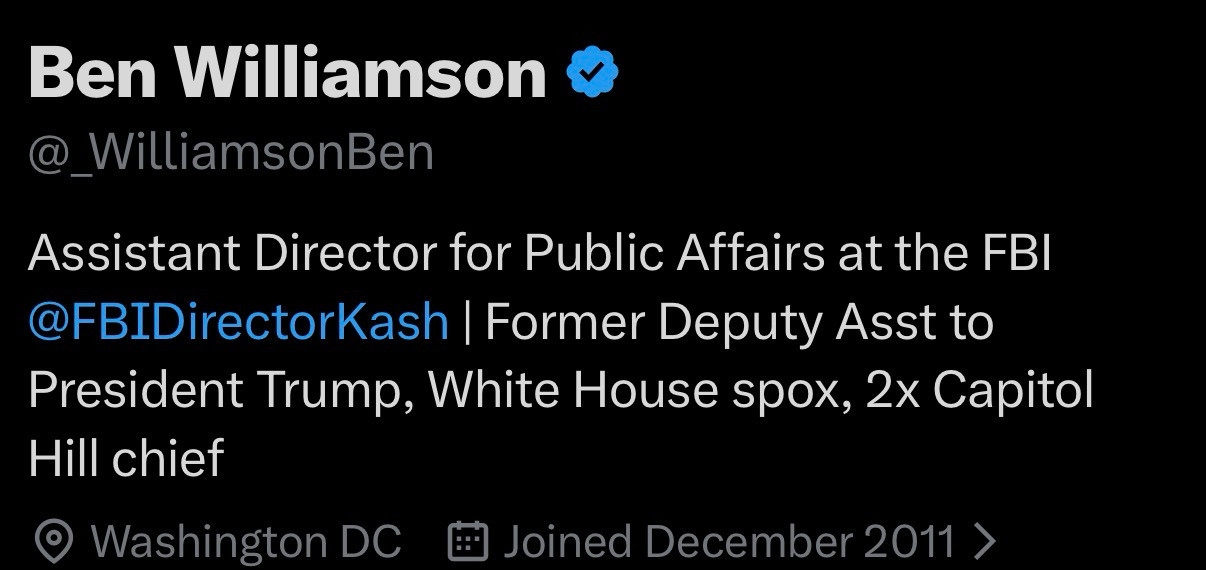Viewport: 1206px width, 570px height.
Task: Open the @FBIDirectorKash profile link
Action: (239, 323)
